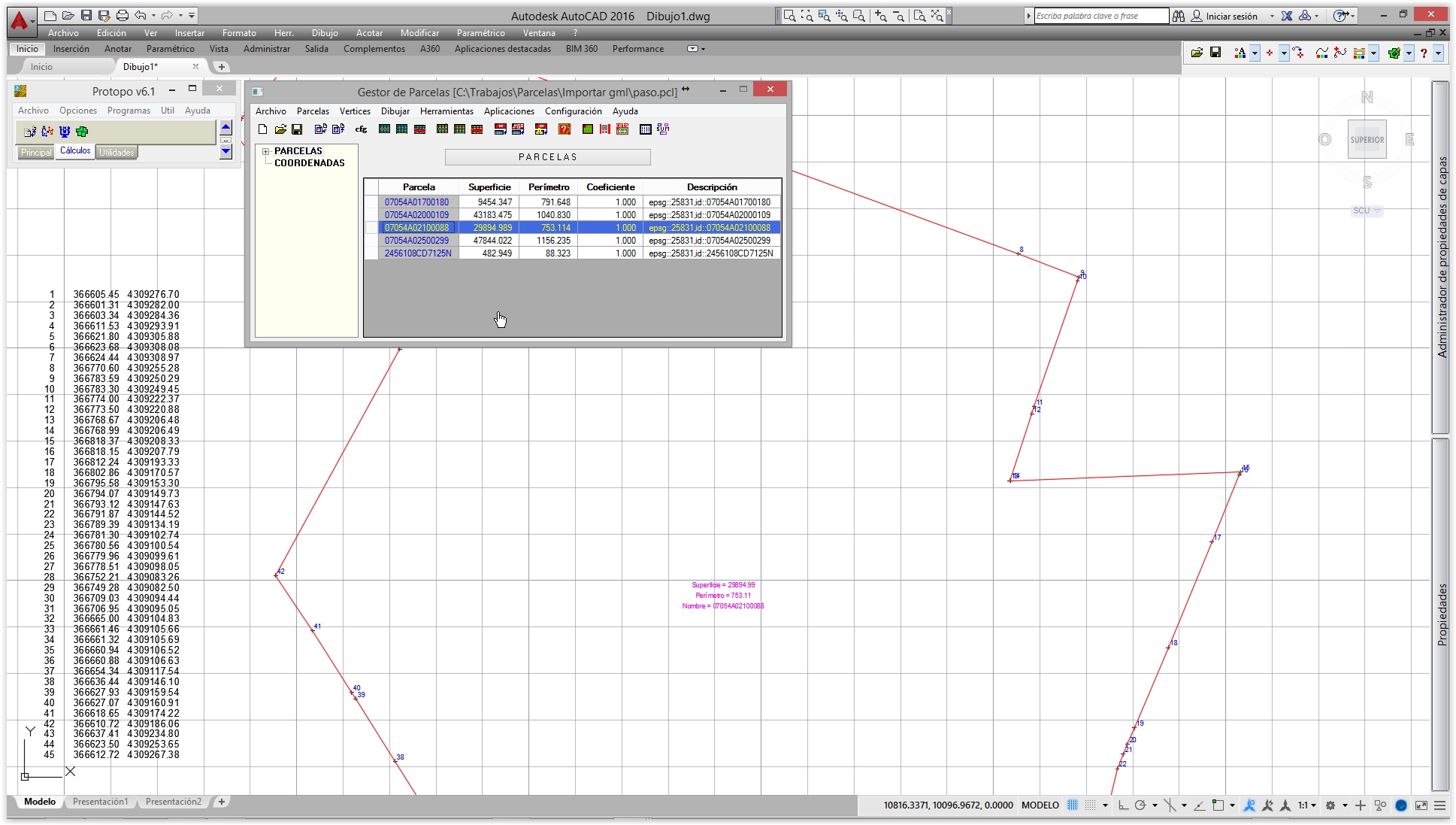Click the SUM icon in Gestor de Parcelas toolbar

click(x=663, y=129)
